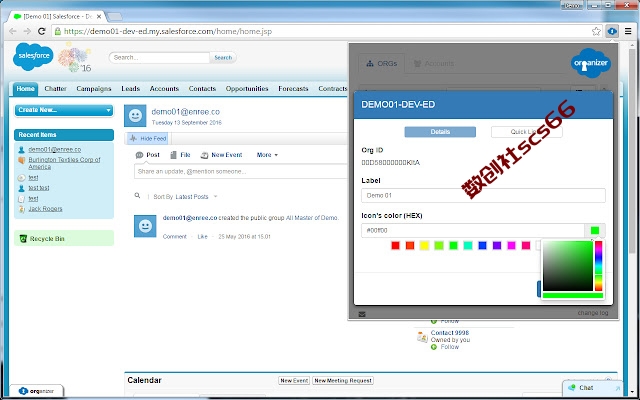
Task: Open the Accounts tab in Salesforce
Action: click(164, 89)
